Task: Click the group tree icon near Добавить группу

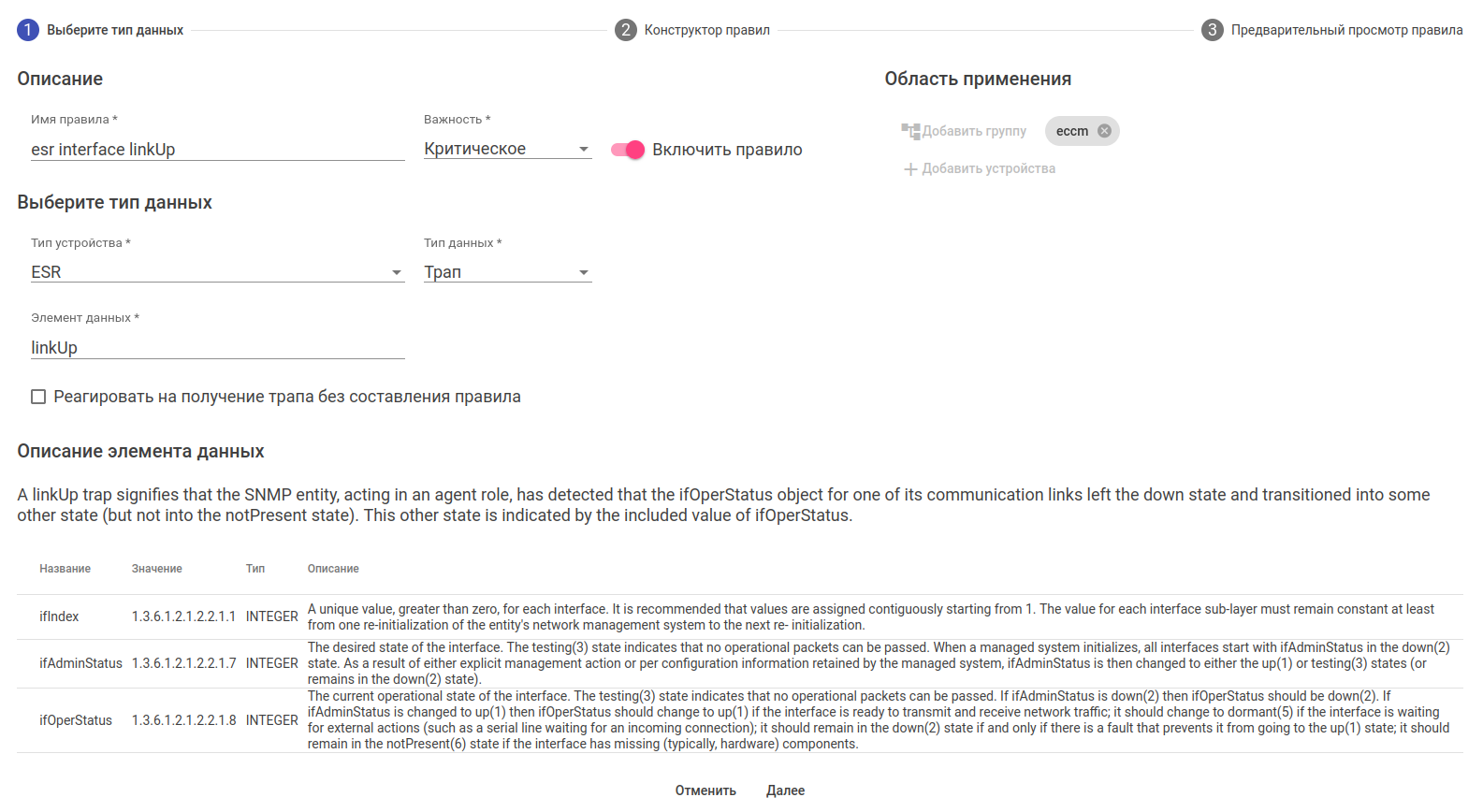Action: click(910, 131)
